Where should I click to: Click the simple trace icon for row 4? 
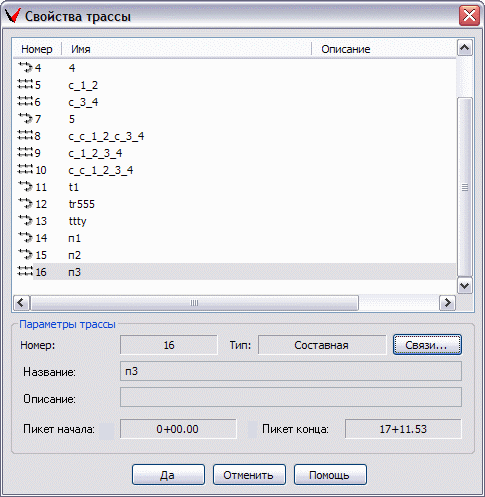click(25, 67)
